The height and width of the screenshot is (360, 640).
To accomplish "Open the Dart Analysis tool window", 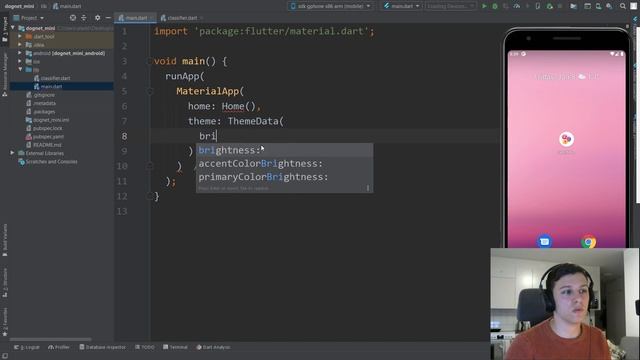I will (213, 347).
